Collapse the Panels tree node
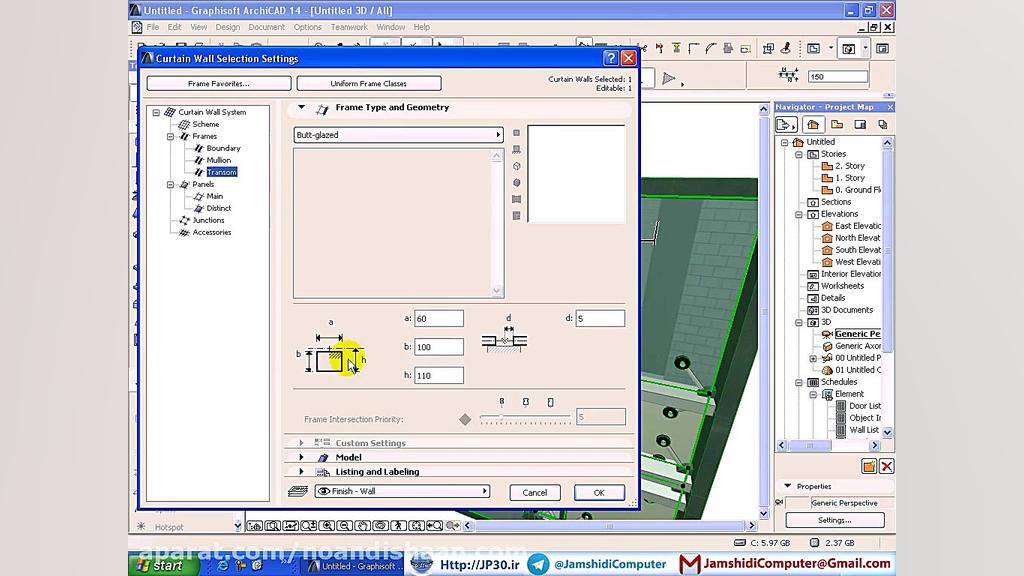1024x576 pixels. 170,185
